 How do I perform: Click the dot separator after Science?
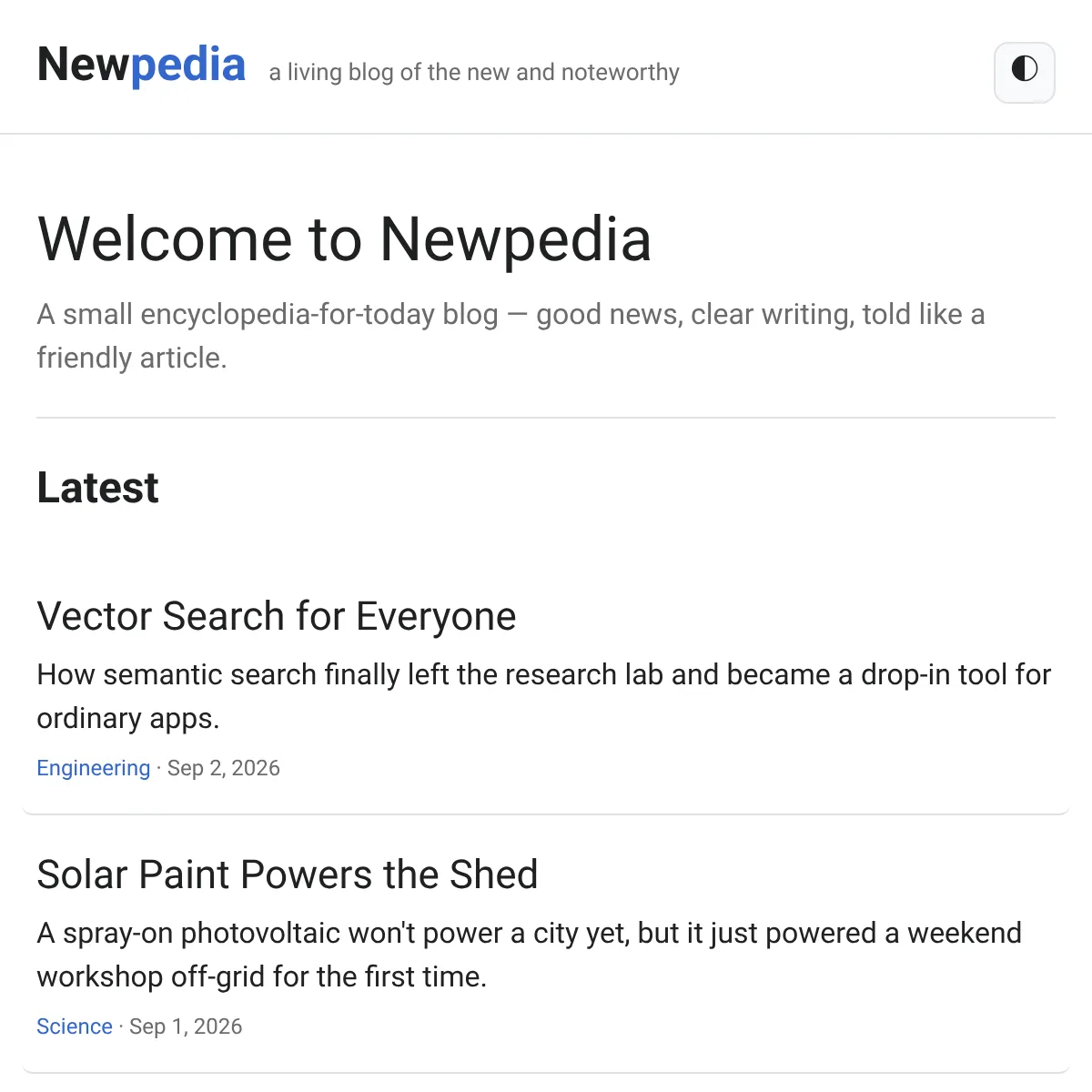(121, 1026)
